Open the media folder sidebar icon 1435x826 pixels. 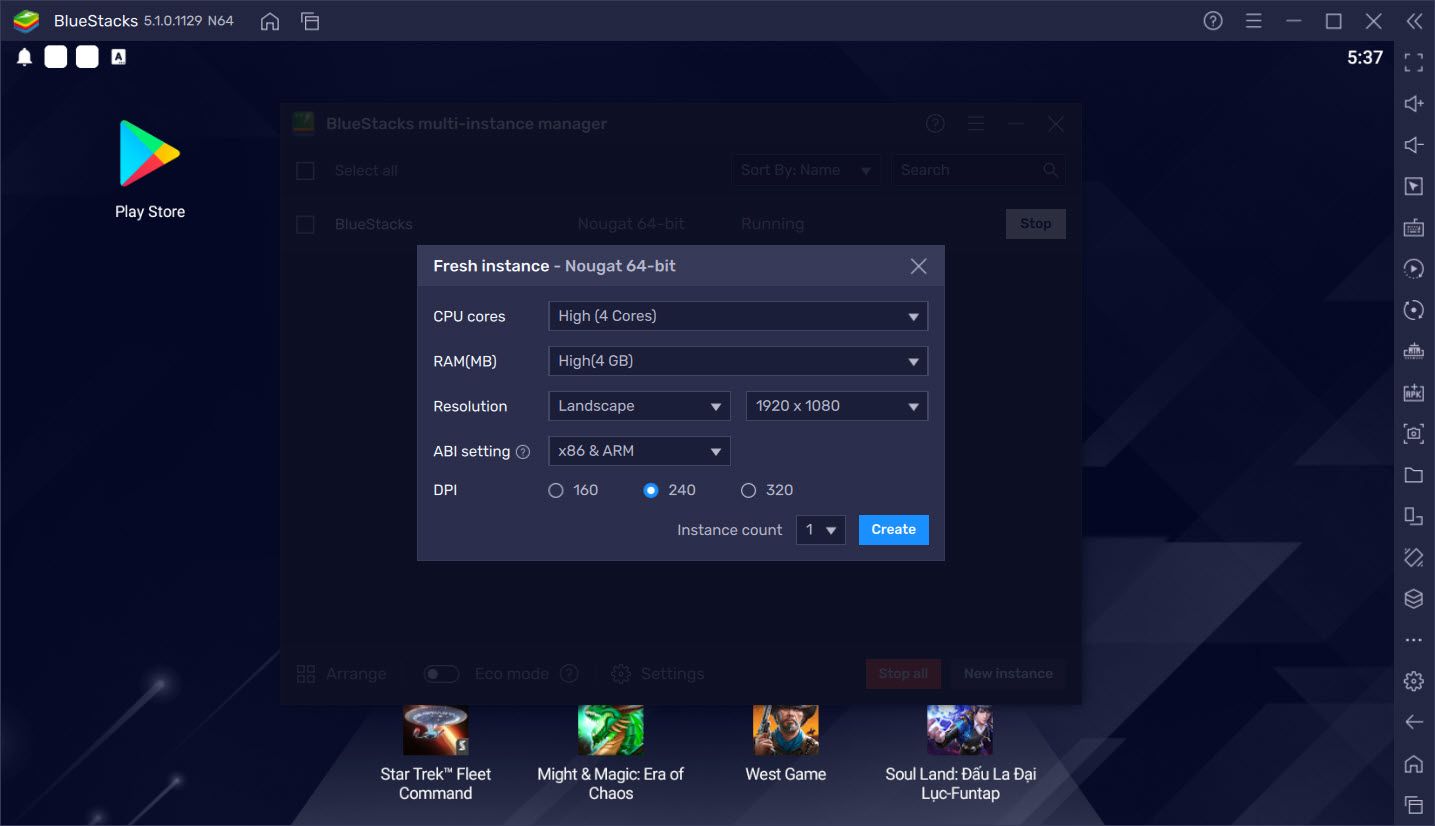(1413, 475)
